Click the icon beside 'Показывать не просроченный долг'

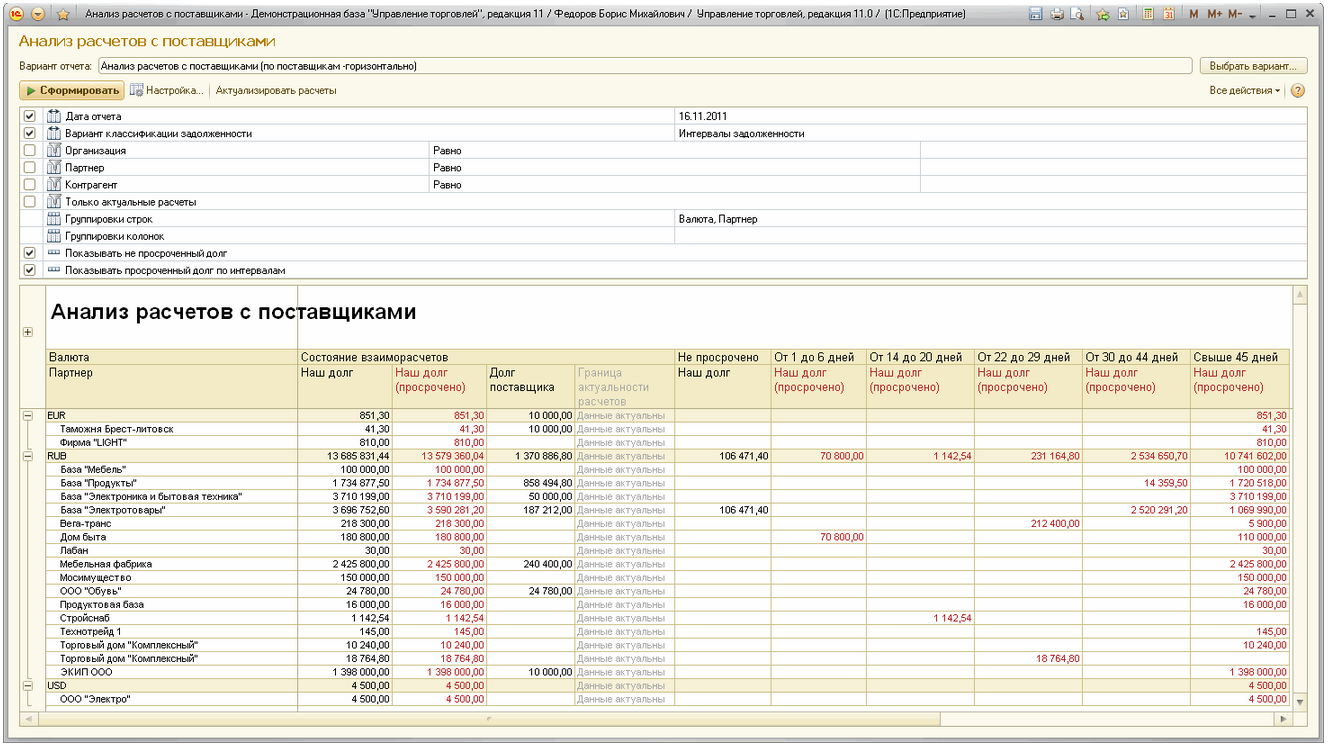(54, 253)
